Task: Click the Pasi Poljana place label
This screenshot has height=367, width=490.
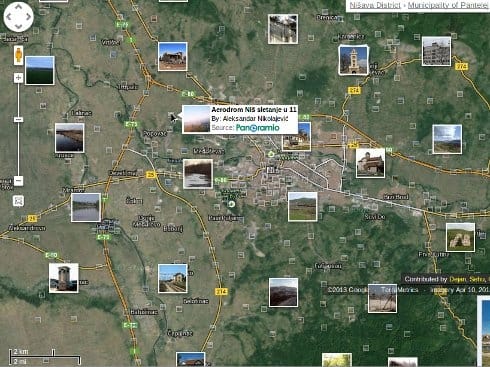Action: (x=226, y=218)
